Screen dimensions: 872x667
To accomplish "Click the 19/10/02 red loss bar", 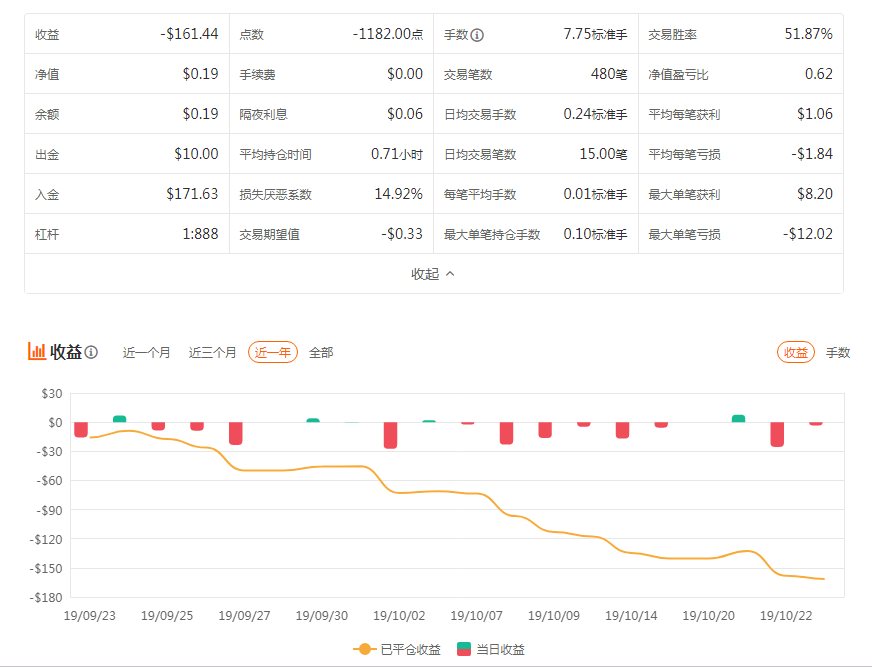I will click(390, 436).
